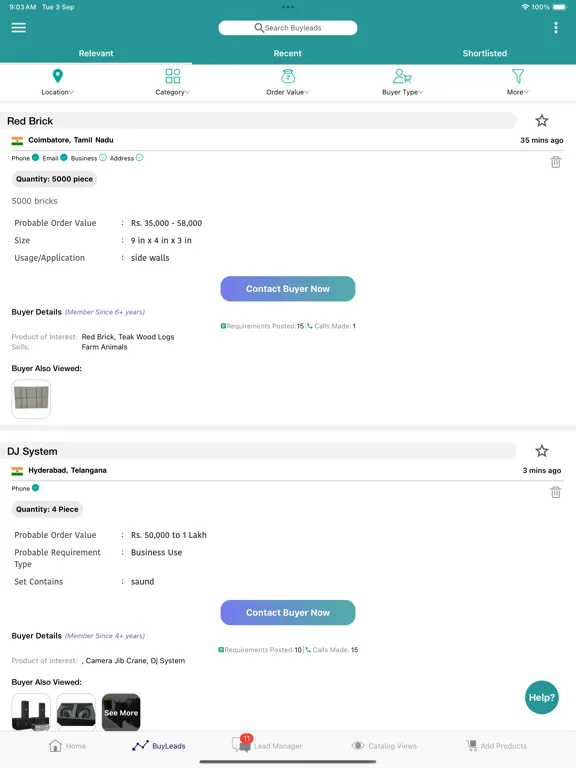This screenshot has width=576, height=768.
Task: Tap the multitasking three dots at top
Action: pos(288,7)
